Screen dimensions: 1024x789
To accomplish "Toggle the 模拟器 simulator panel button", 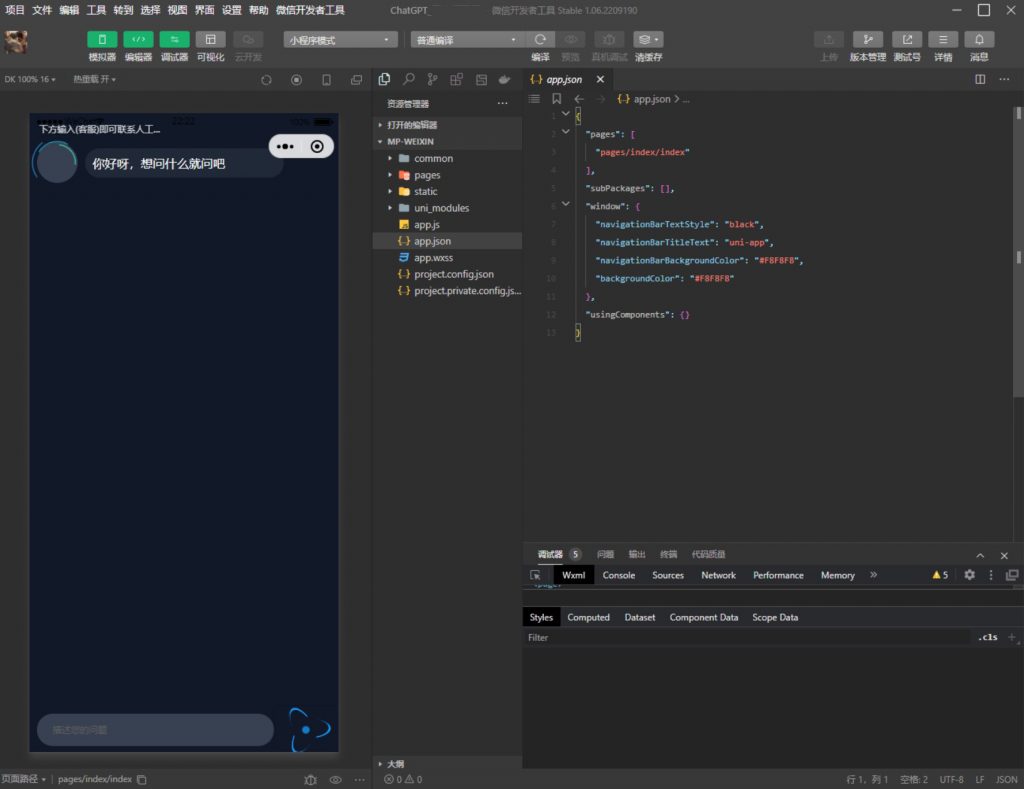I will [x=102, y=39].
